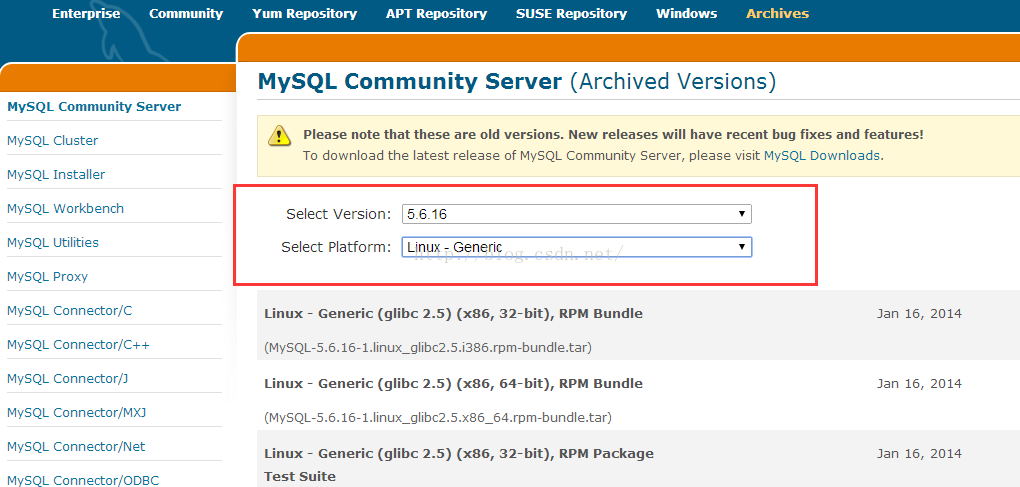
Task: Open the Select Version dropdown
Action: coord(576,214)
